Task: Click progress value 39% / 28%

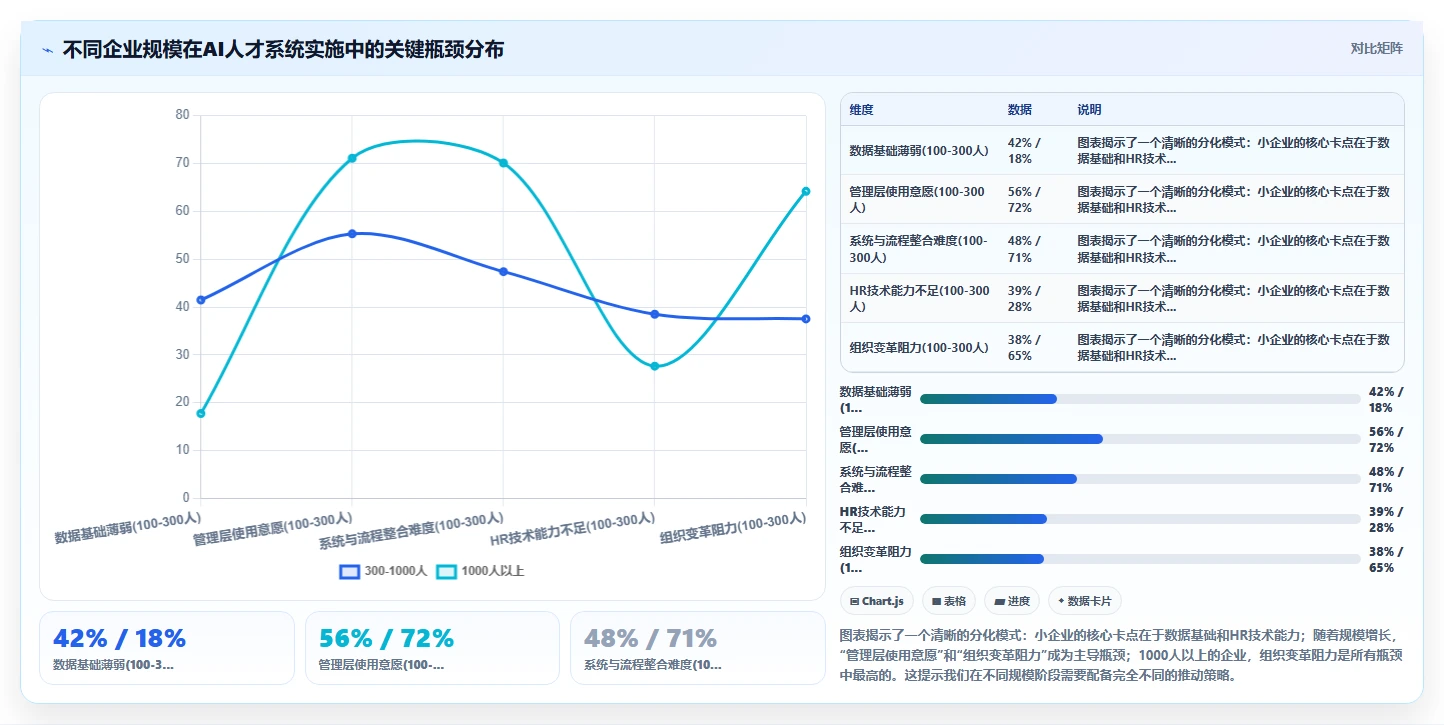Action: tap(1386, 519)
